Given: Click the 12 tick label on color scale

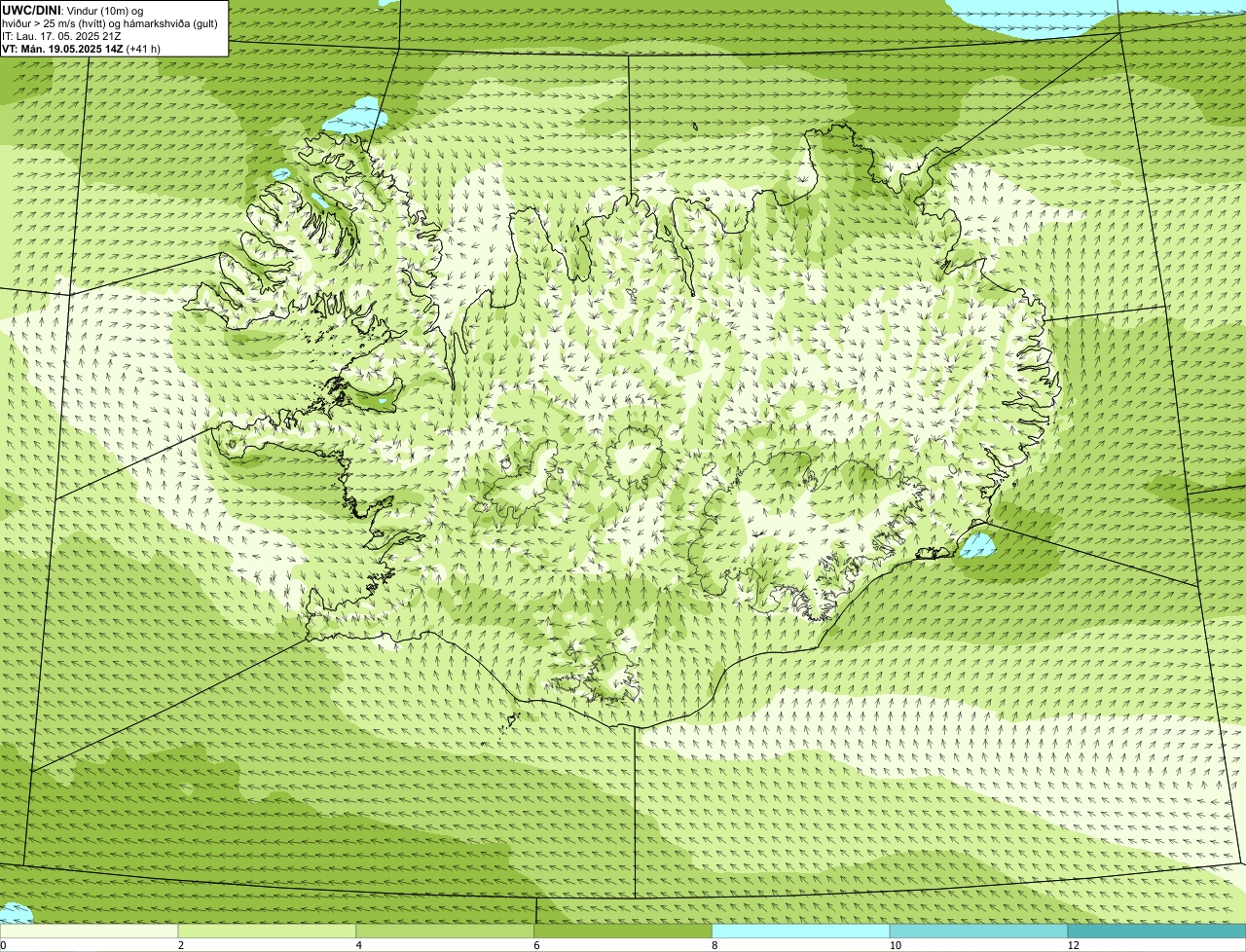Looking at the screenshot, I should click(x=1073, y=945).
